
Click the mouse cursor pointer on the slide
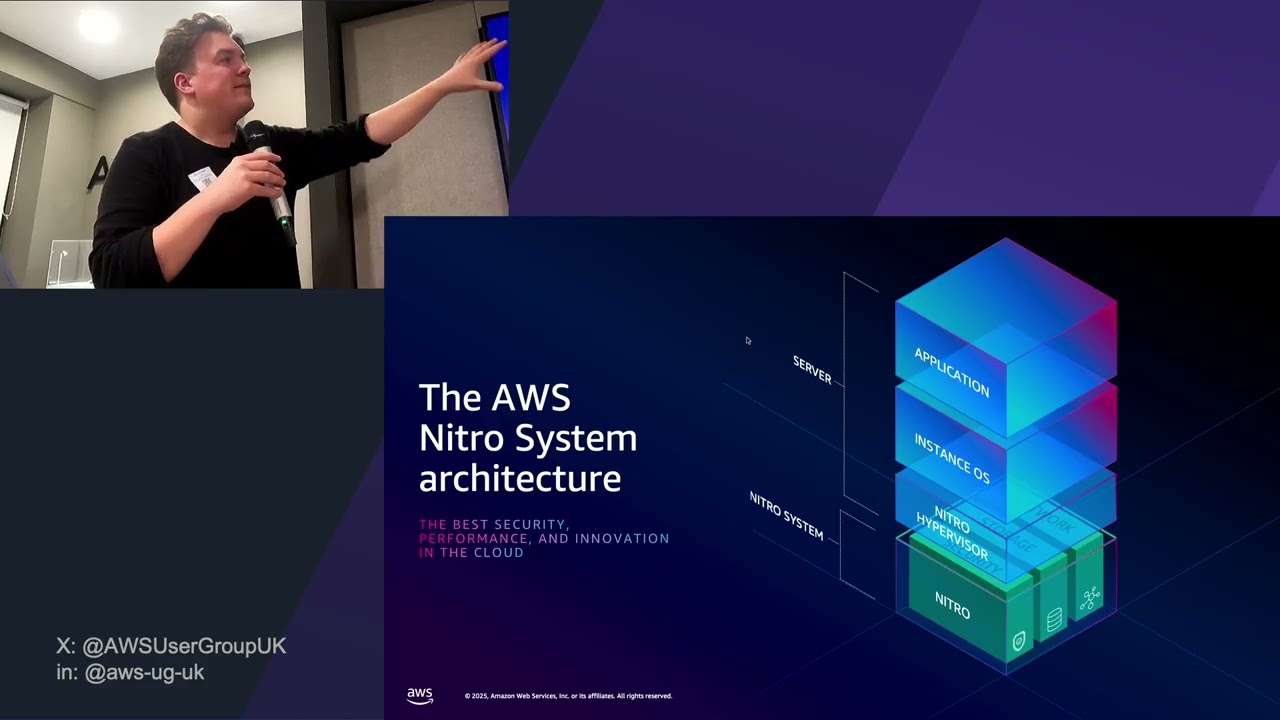(748, 341)
